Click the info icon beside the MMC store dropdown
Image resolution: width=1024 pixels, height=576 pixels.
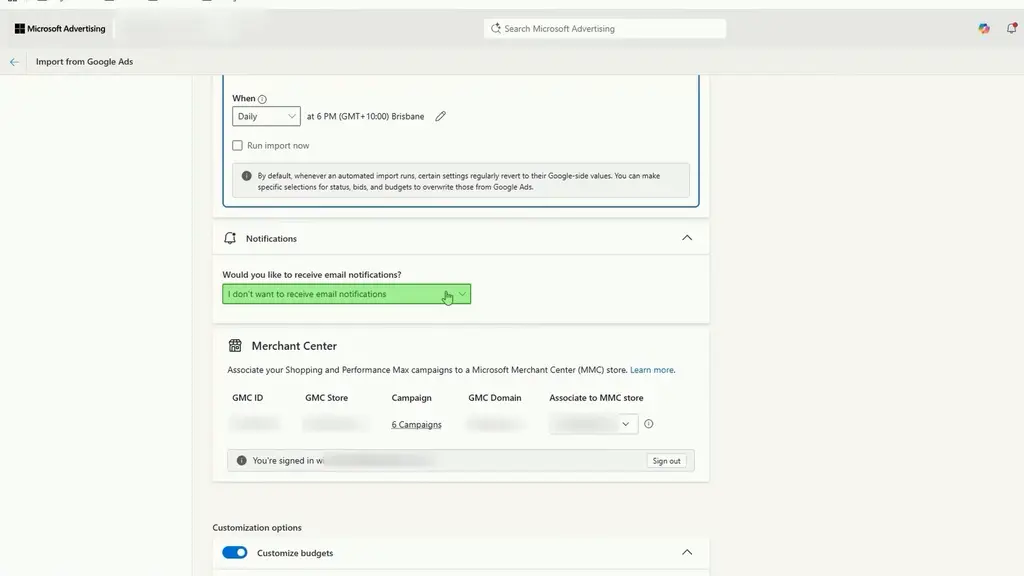tap(648, 424)
